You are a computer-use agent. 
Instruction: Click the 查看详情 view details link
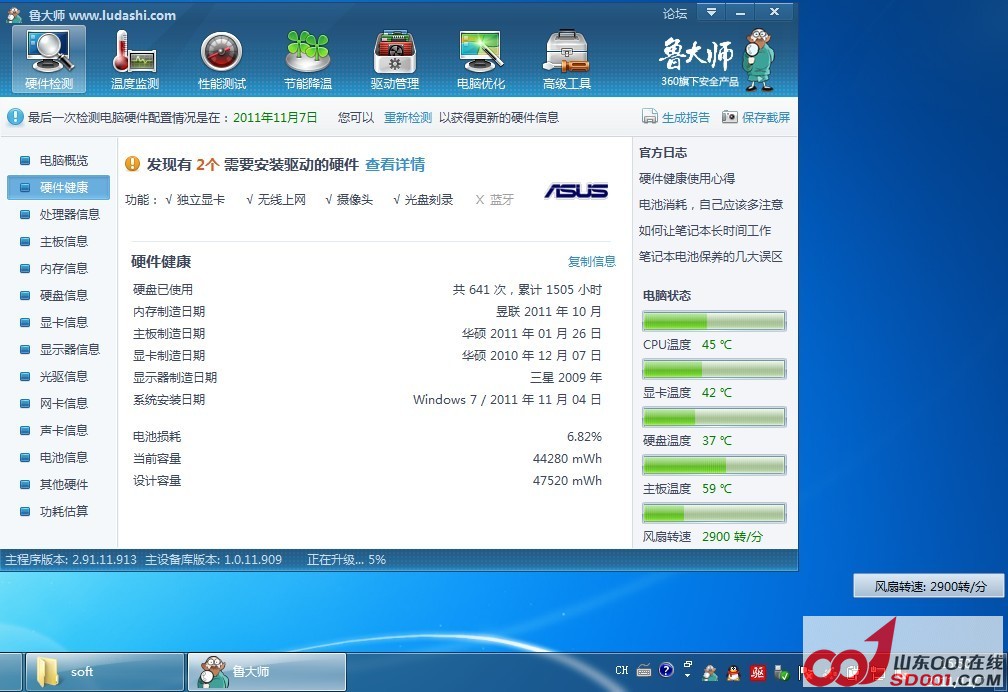click(395, 165)
